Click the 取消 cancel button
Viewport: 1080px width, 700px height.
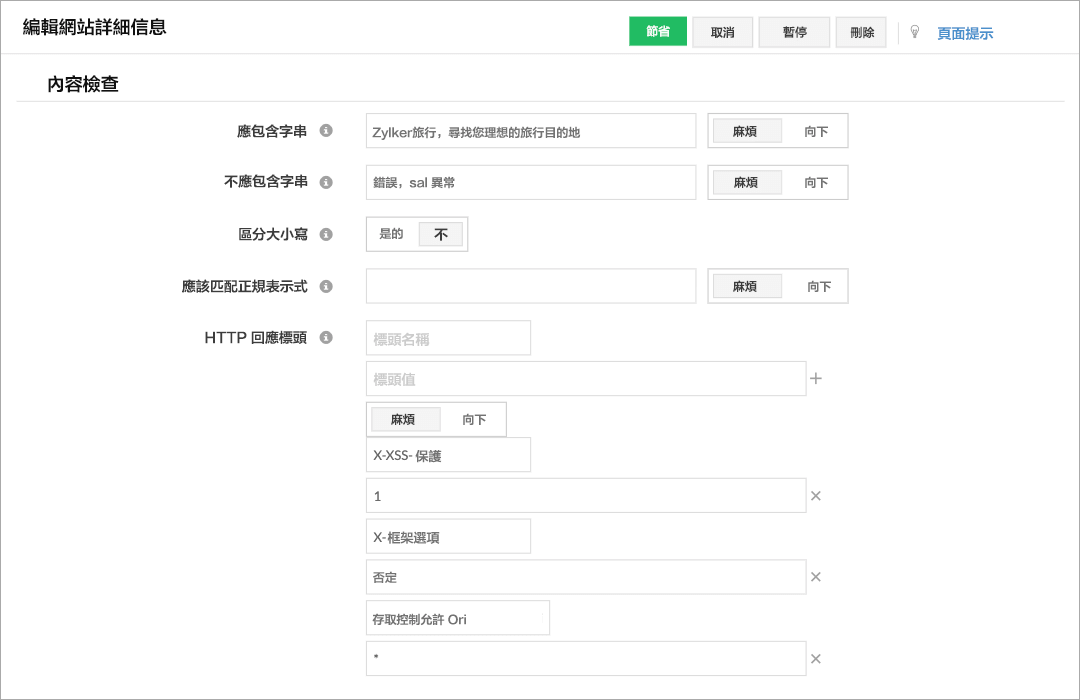[x=722, y=31]
